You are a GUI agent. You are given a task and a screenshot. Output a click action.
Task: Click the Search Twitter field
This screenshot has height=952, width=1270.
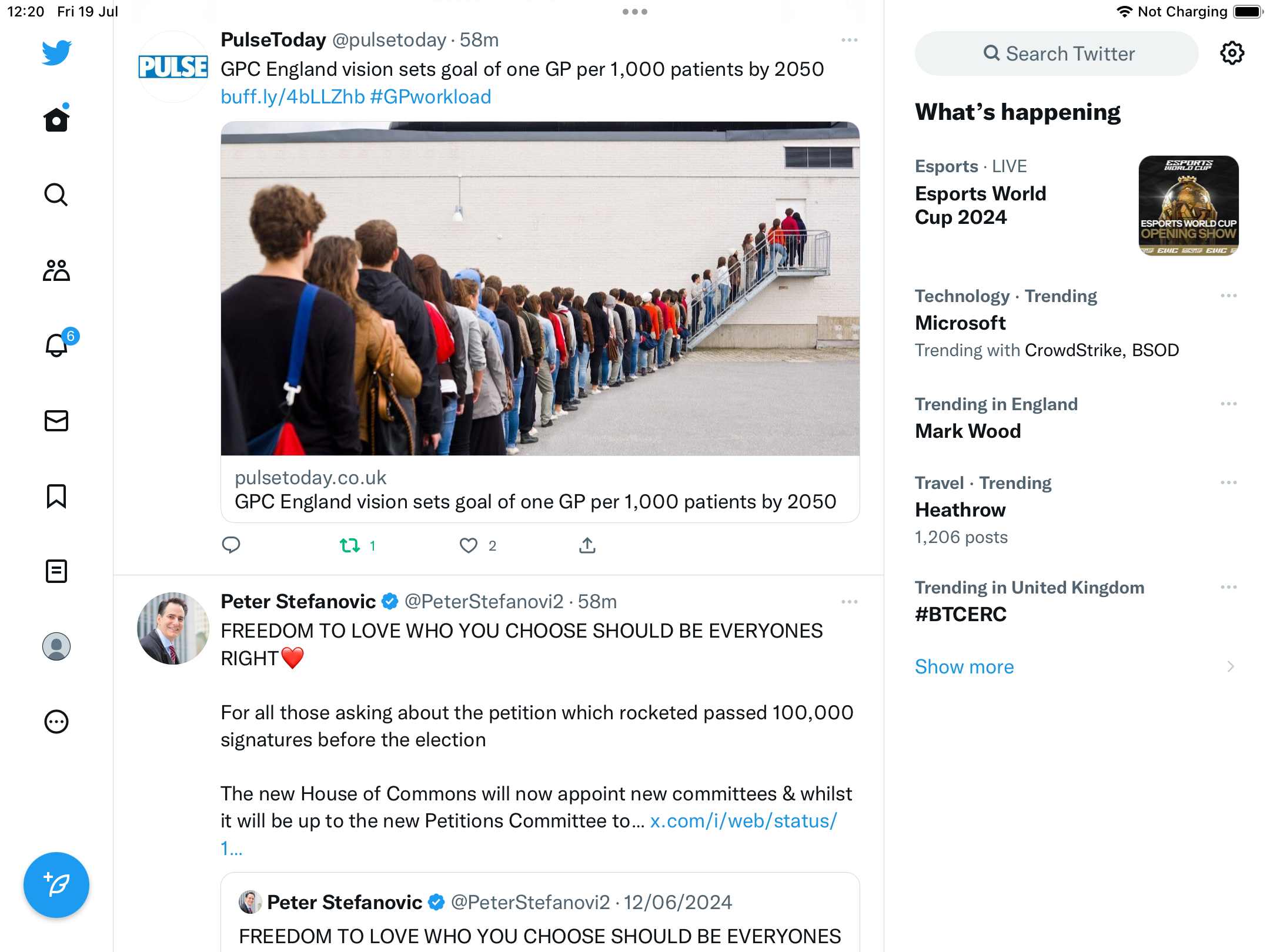pyautogui.click(x=1057, y=53)
